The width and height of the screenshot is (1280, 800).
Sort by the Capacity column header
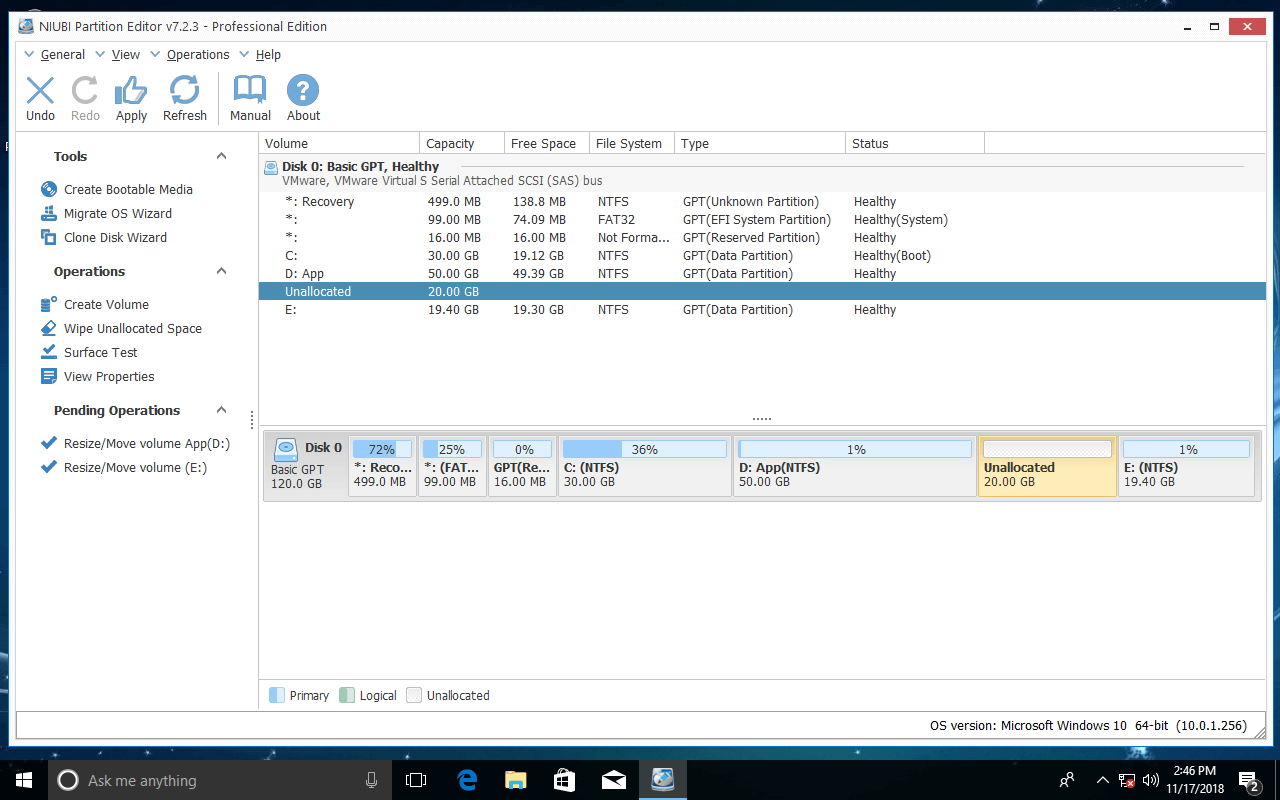pos(461,143)
